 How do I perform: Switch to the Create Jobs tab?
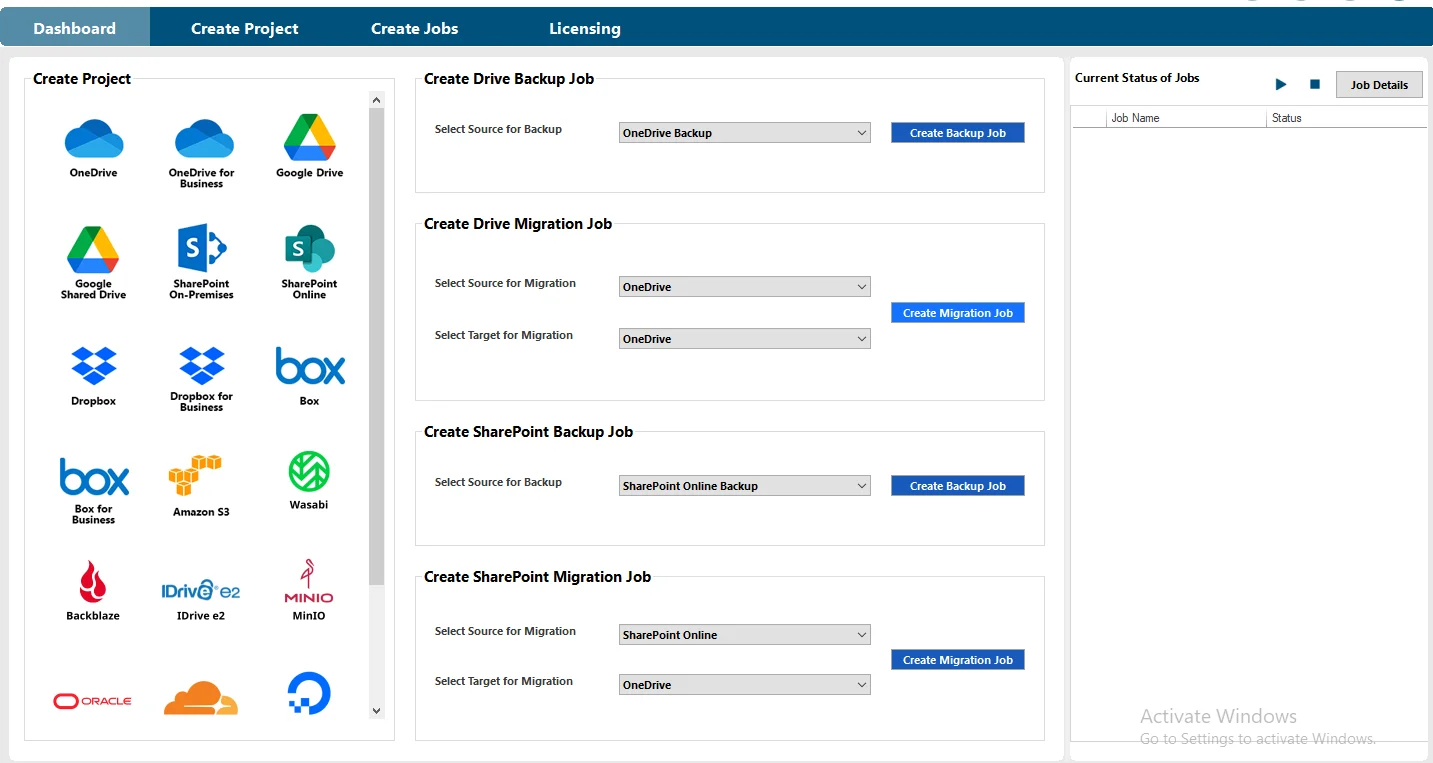(x=415, y=29)
